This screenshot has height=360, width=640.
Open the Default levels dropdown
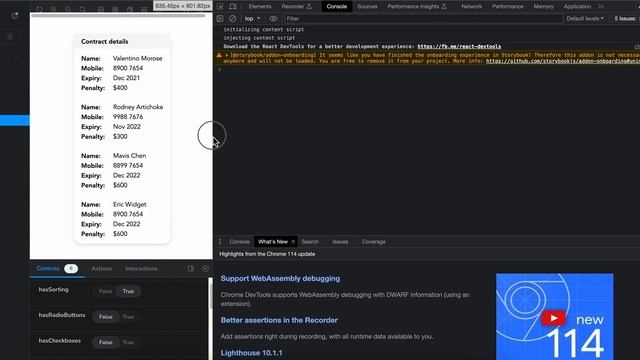pyautogui.click(x=585, y=19)
